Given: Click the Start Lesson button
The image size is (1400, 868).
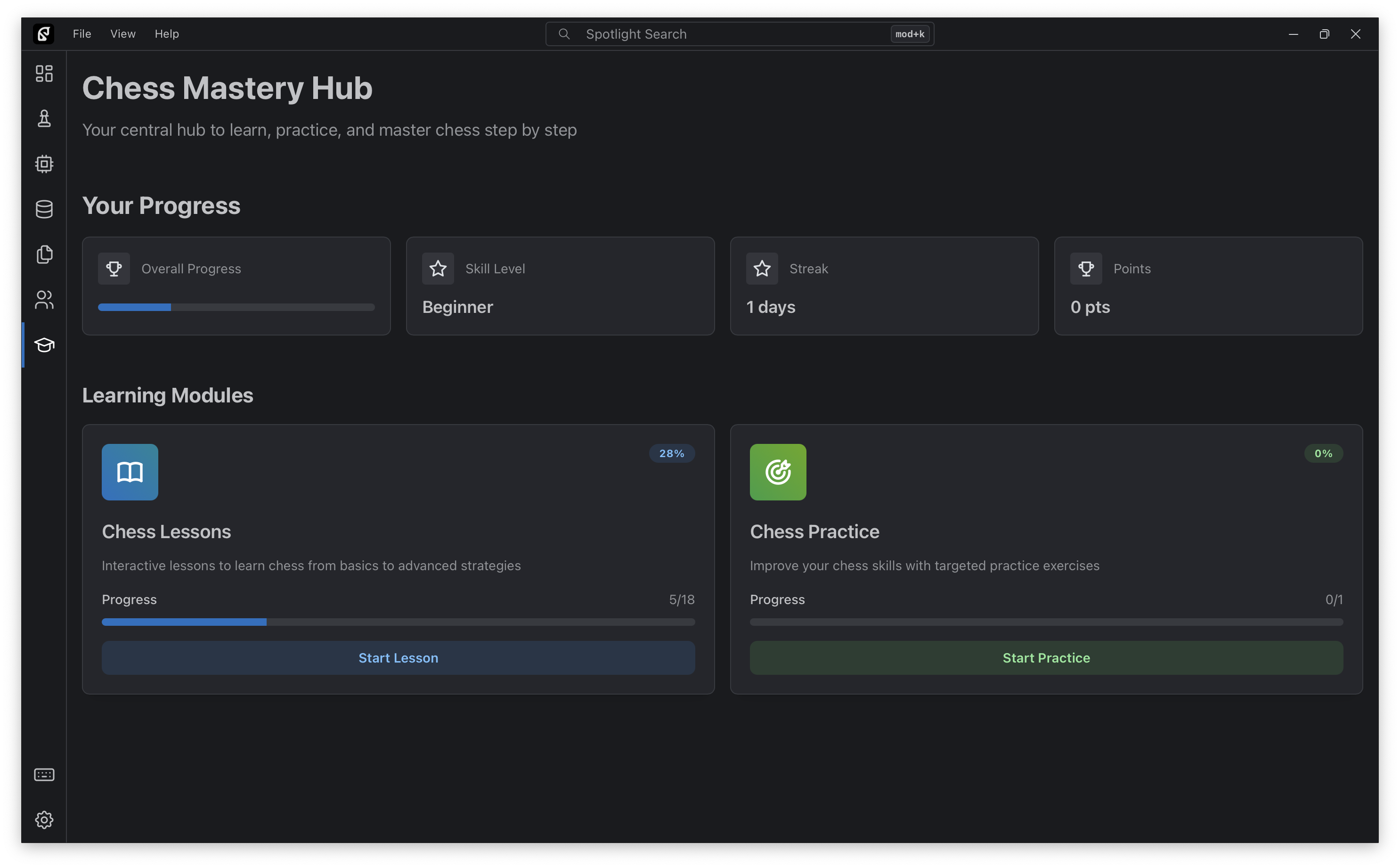Looking at the screenshot, I should pyautogui.click(x=398, y=658).
